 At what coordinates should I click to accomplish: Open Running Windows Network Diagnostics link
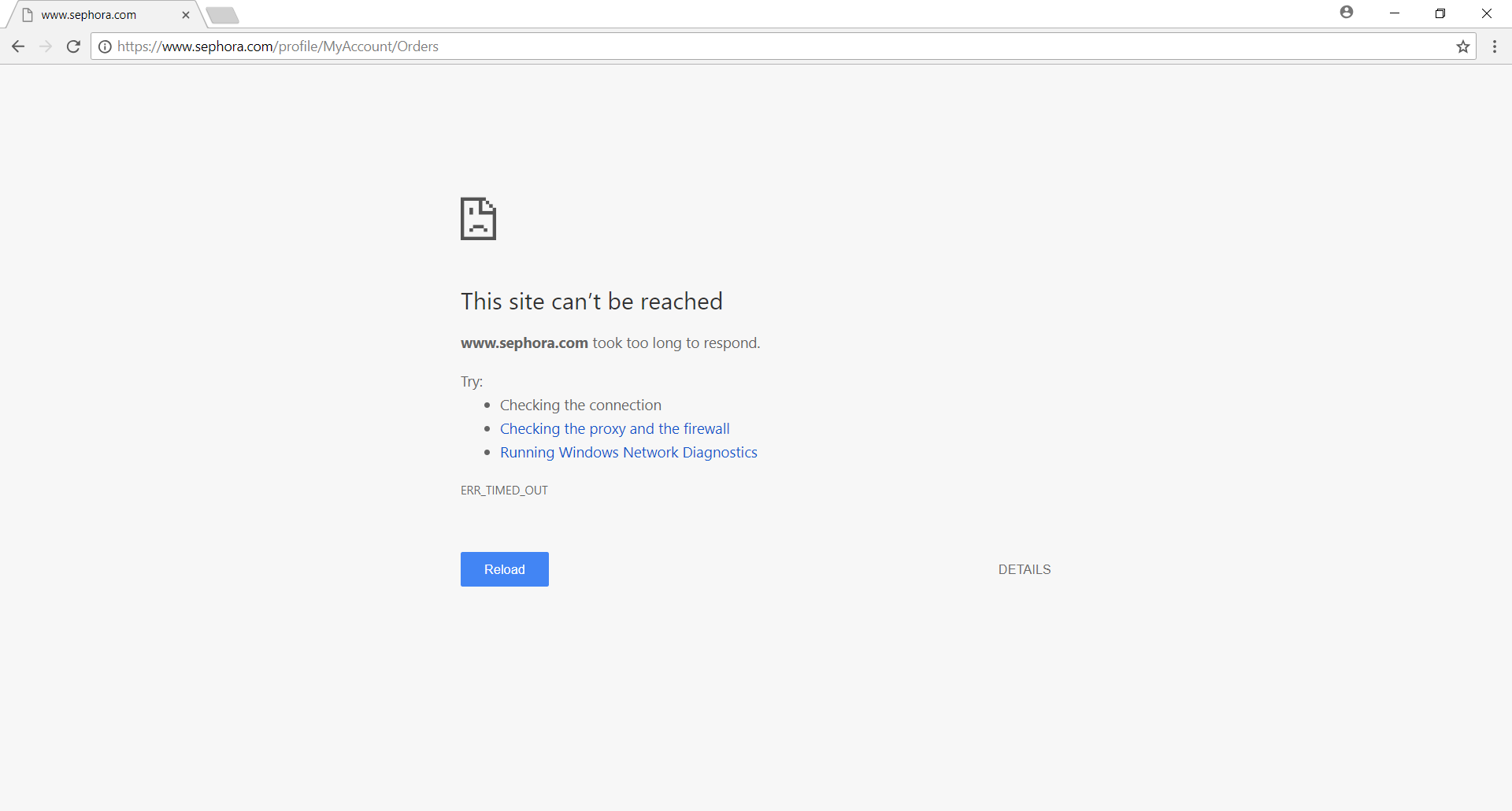(x=628, y=453)
